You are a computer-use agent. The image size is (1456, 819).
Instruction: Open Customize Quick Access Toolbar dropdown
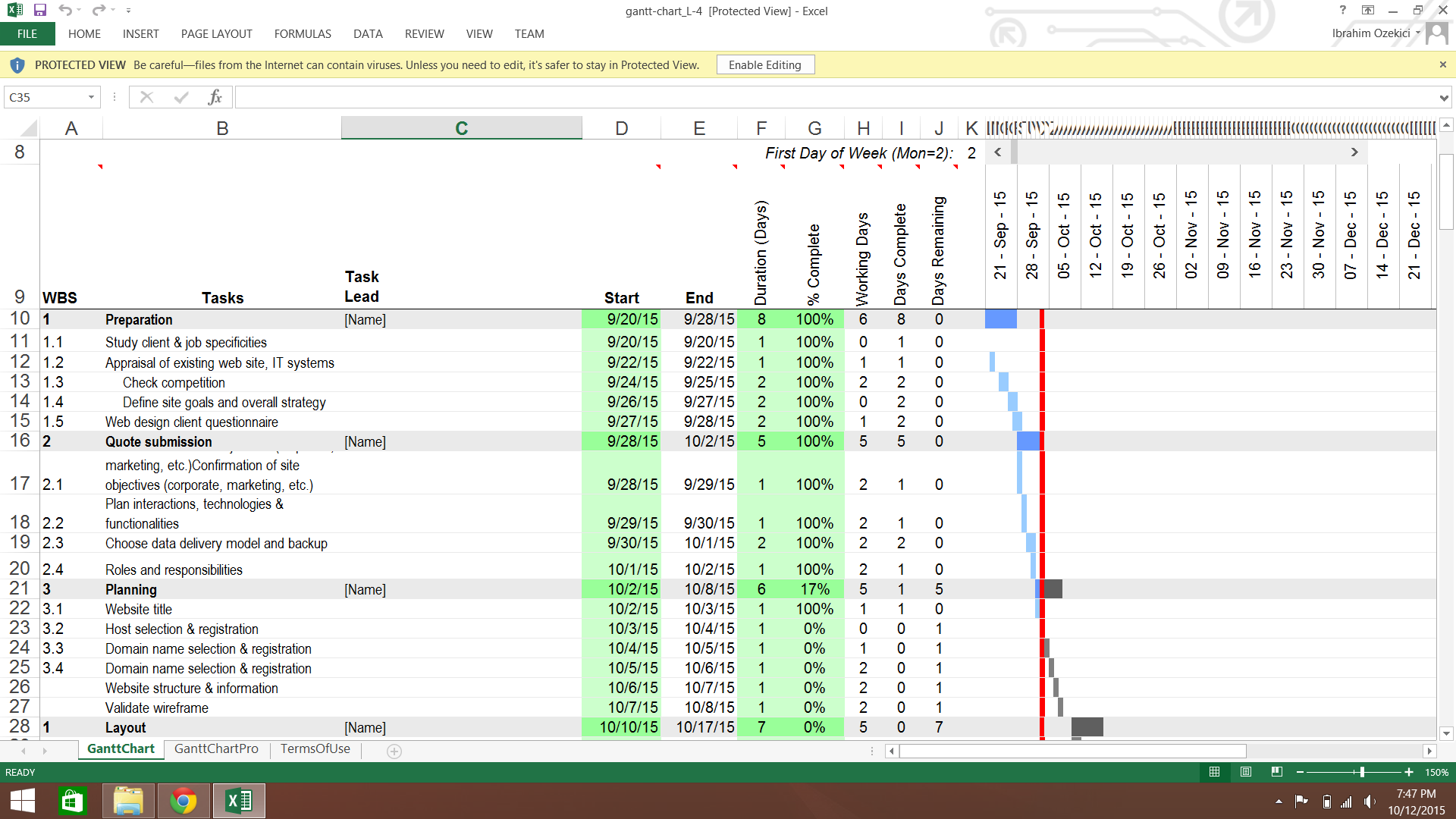tap(128, 11)
